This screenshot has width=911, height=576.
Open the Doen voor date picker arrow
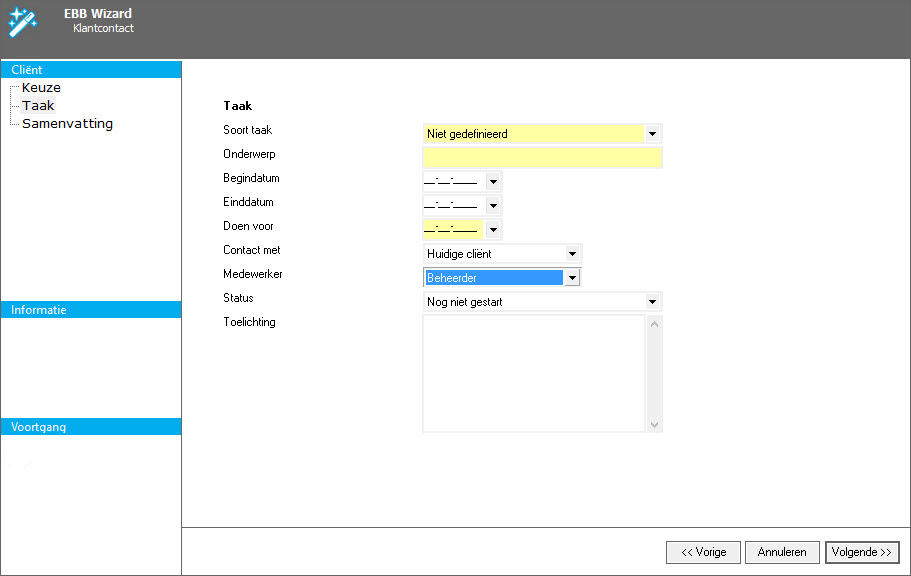coord(492,230)
